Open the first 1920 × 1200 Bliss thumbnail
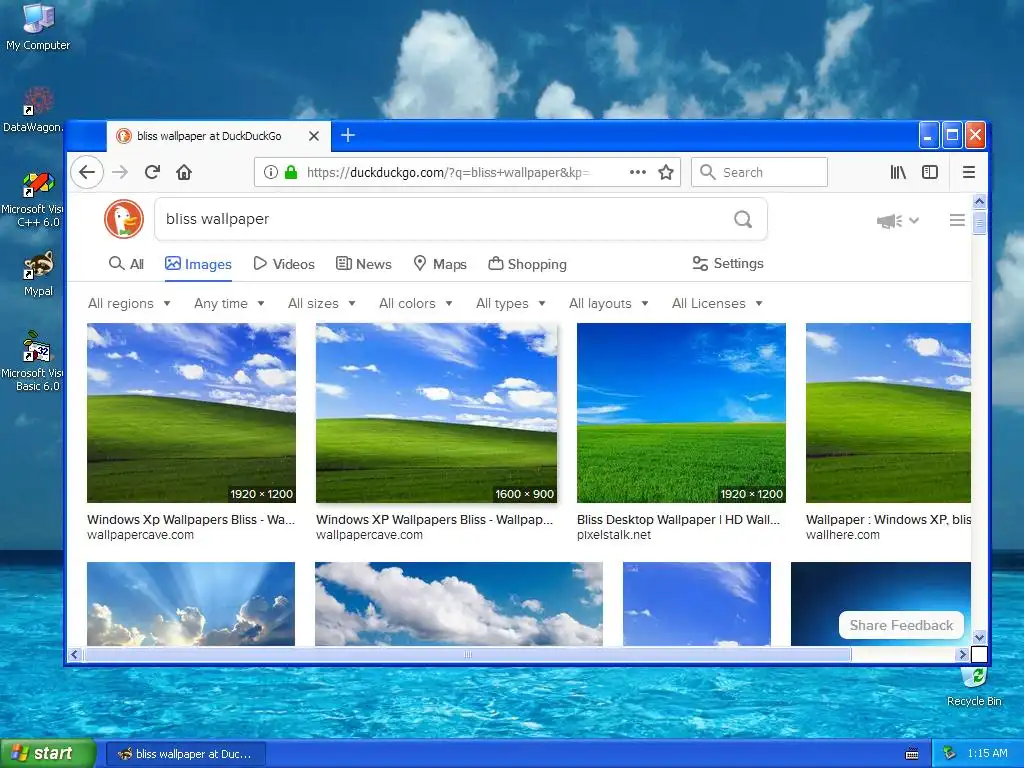The image size is (1024, 768). 191,413
